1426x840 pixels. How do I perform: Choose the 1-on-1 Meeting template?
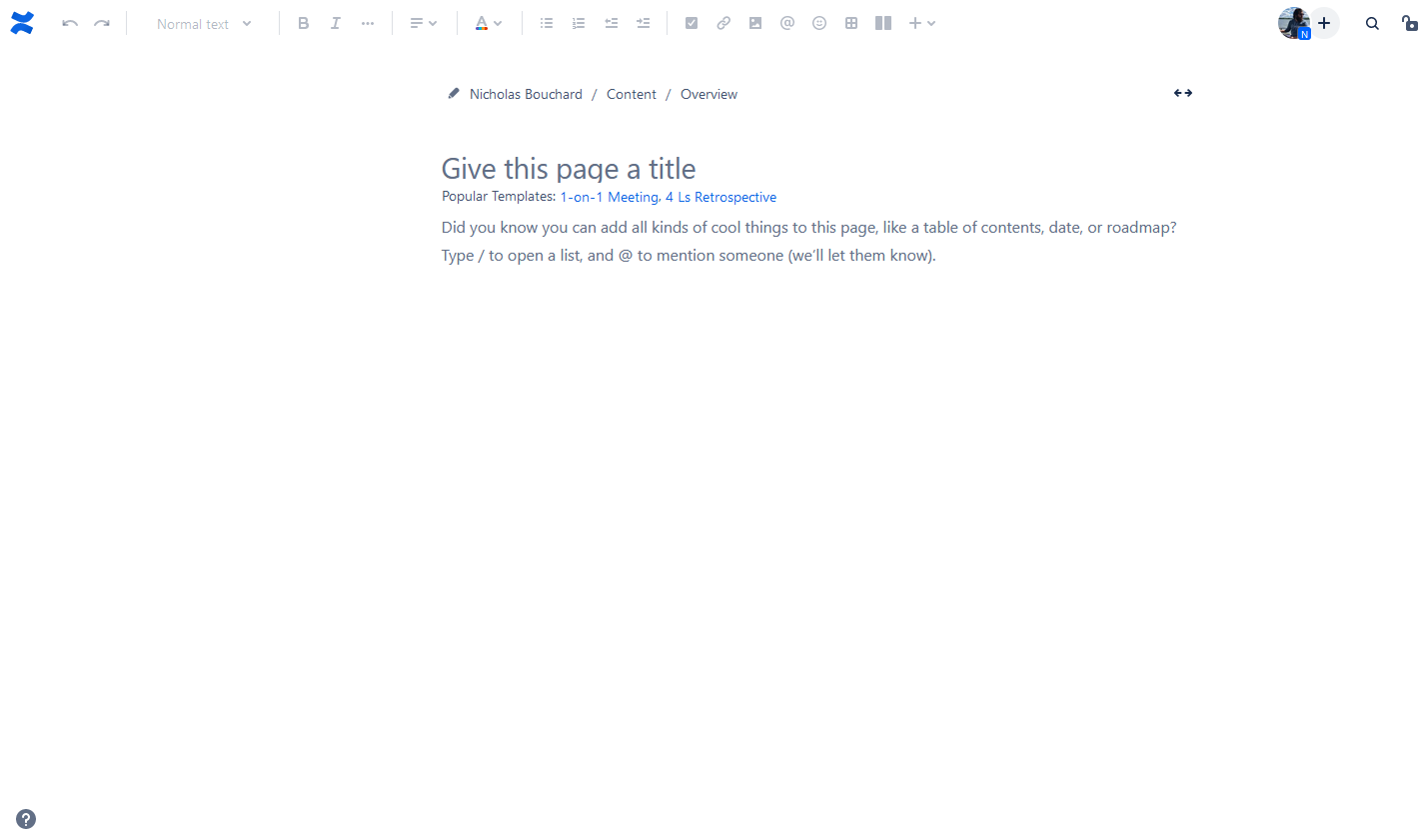[x=610, y=197]
